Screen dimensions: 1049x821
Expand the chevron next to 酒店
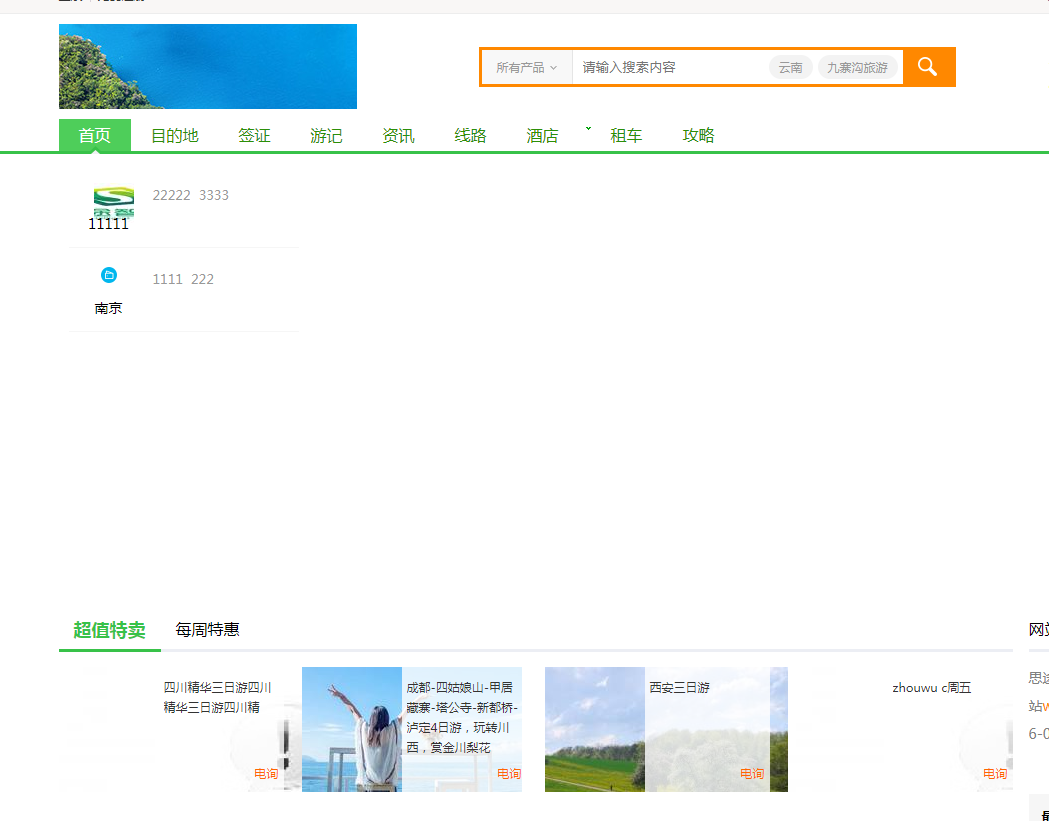coord(588,130)
